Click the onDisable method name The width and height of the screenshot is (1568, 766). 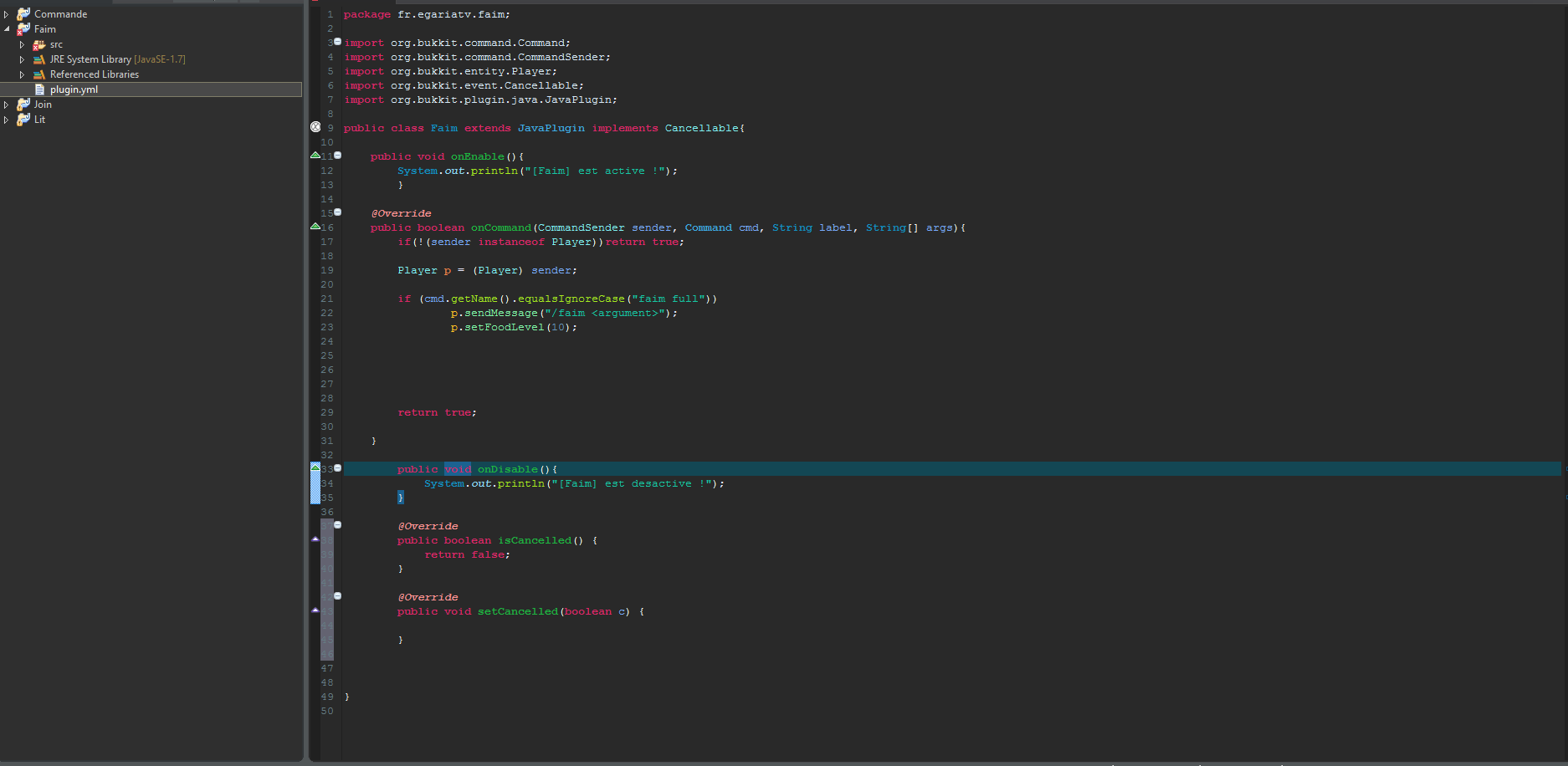(x=508, y=469)
